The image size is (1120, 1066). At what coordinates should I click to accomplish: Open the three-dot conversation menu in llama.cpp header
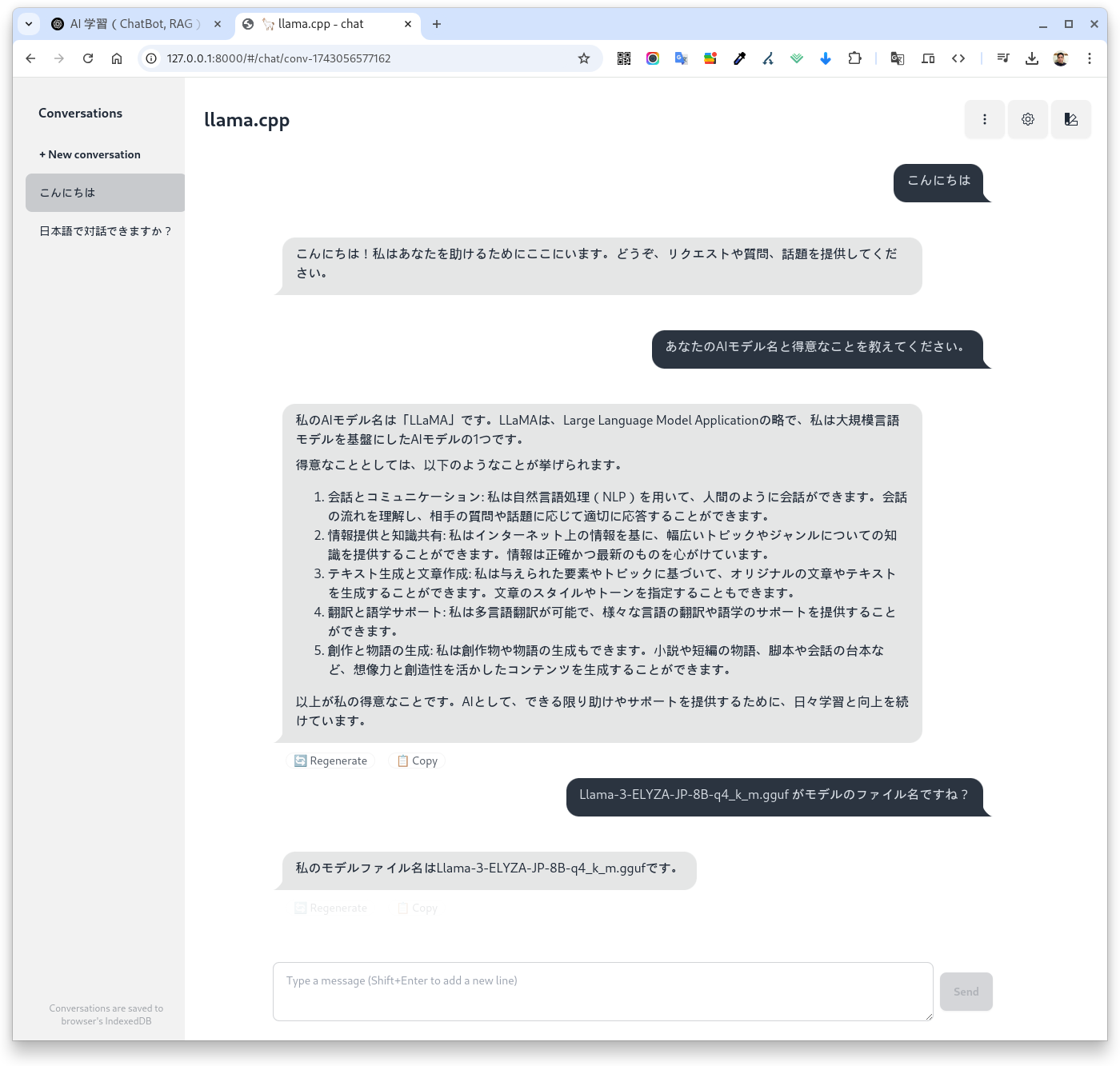click(984, 119)
